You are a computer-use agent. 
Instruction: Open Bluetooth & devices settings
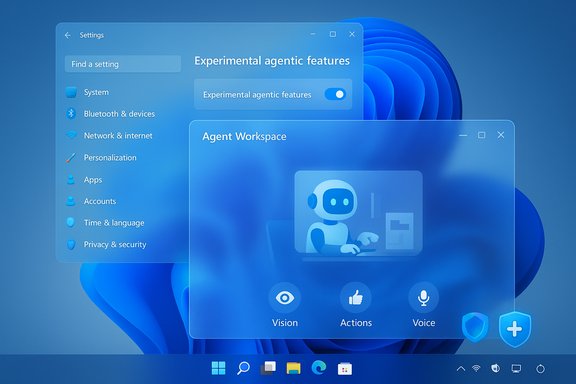click(x=119, y=114)
